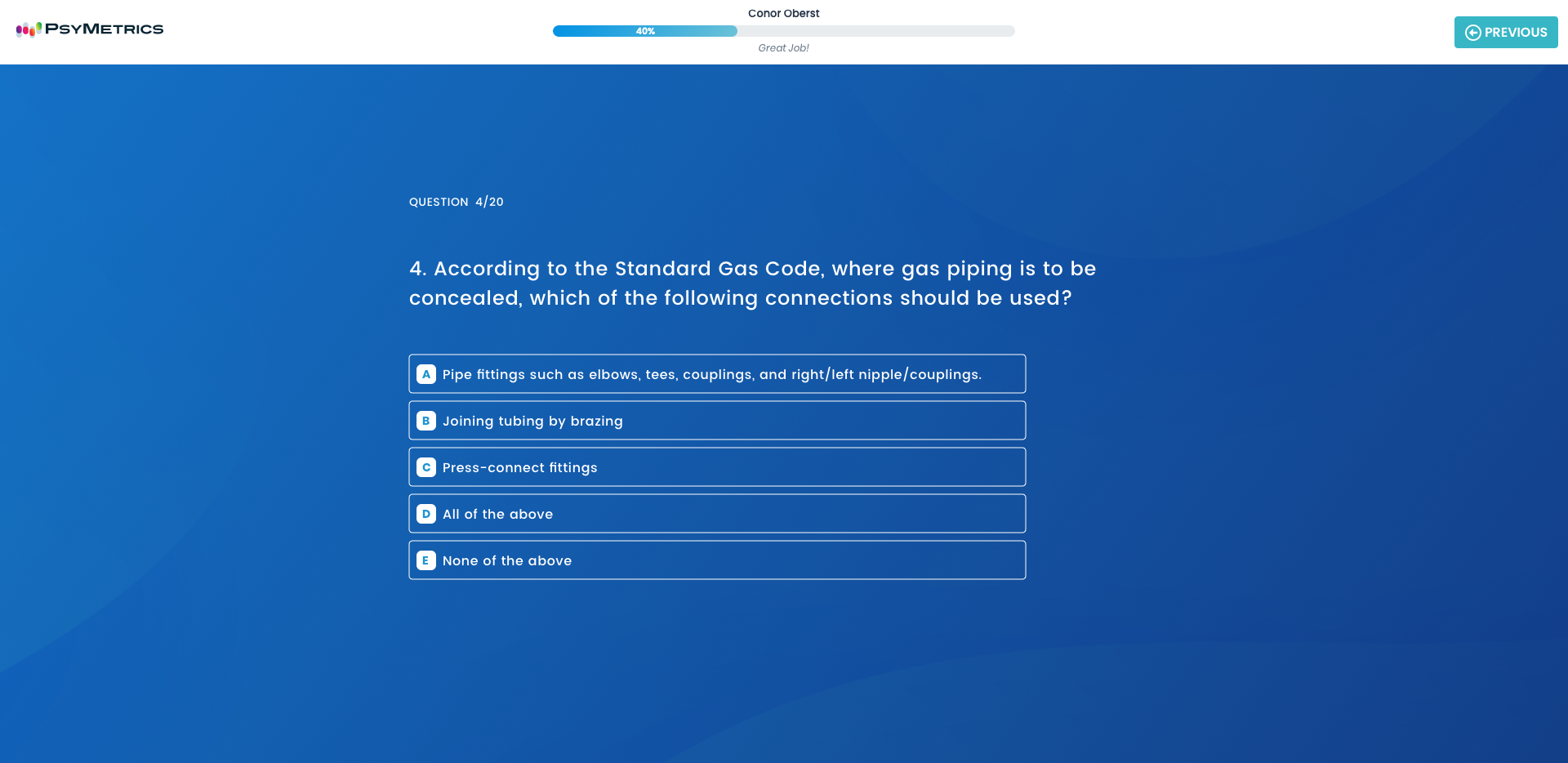Choose the pipe fittings elbows and tees answer
The image size is (1568, 763).
[711, 374]
